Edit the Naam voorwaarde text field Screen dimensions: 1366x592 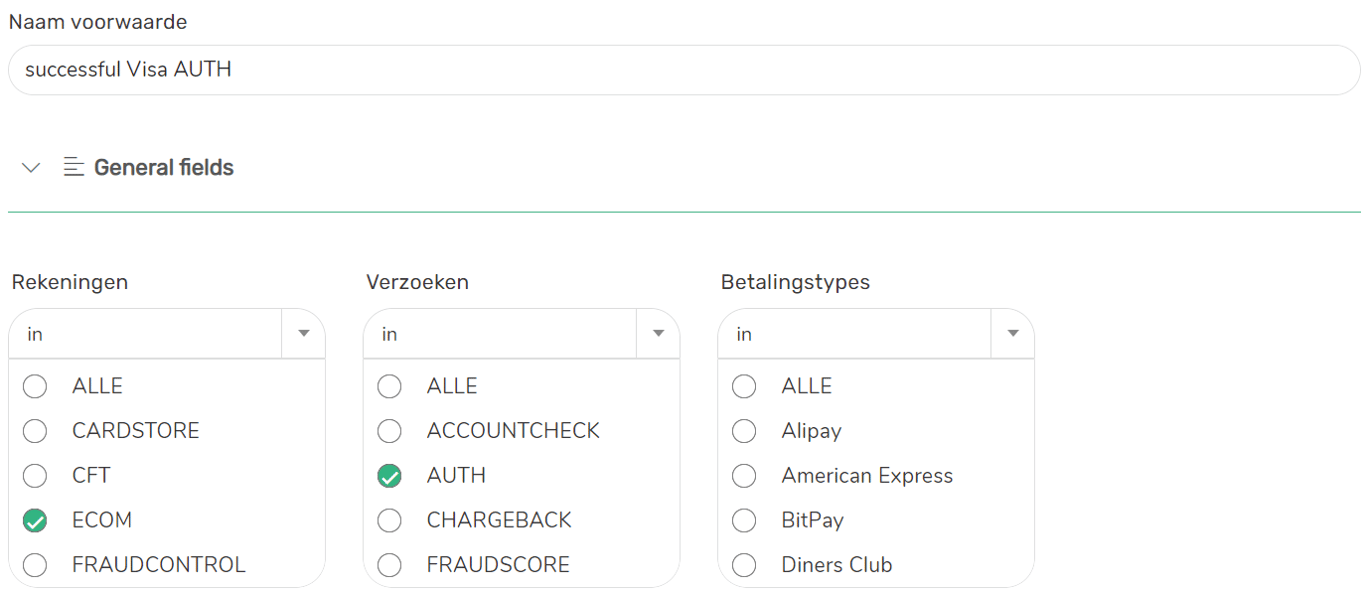click(x=683, y=70)
